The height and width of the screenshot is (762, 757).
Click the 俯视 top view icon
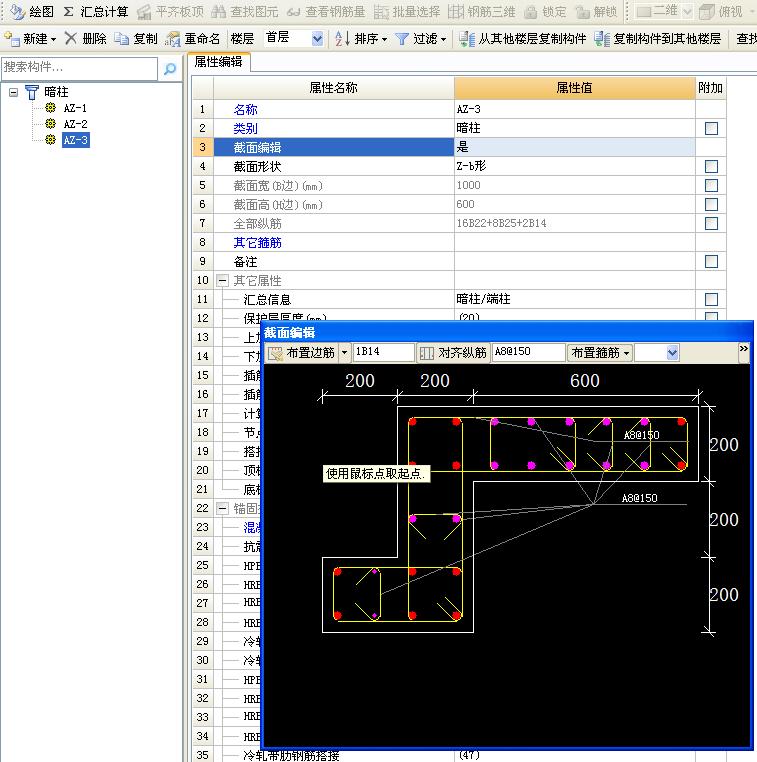click(707, 11)
